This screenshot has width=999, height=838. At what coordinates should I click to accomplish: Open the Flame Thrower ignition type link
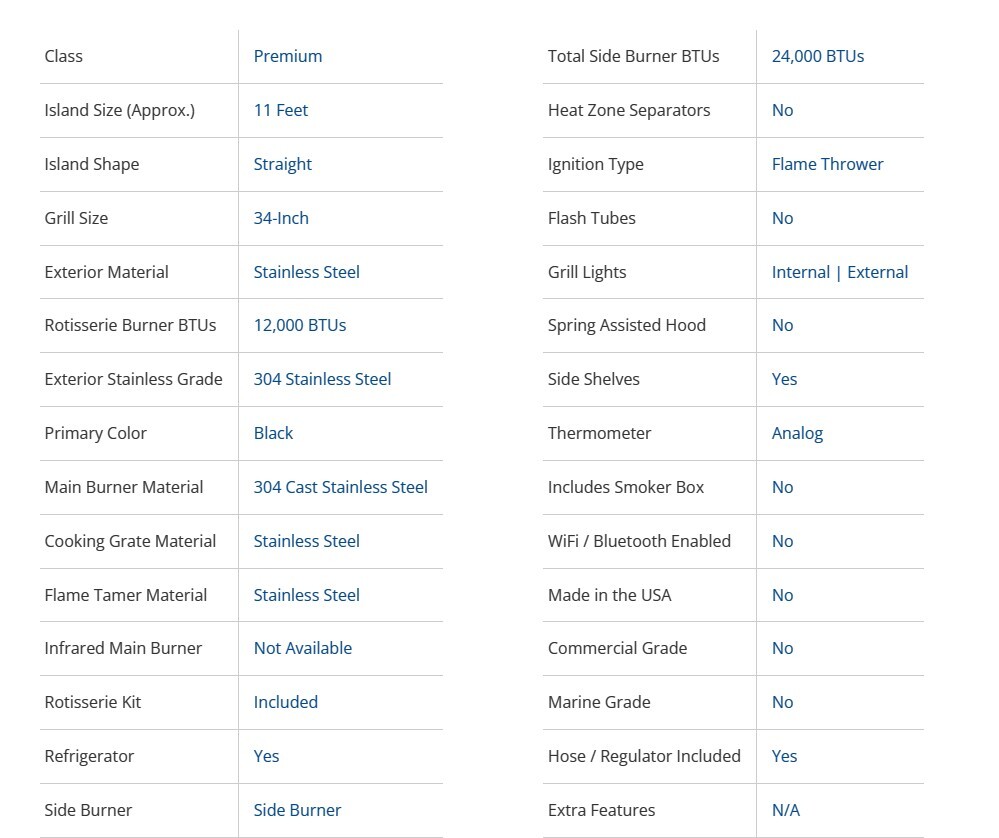pos(828,164)
